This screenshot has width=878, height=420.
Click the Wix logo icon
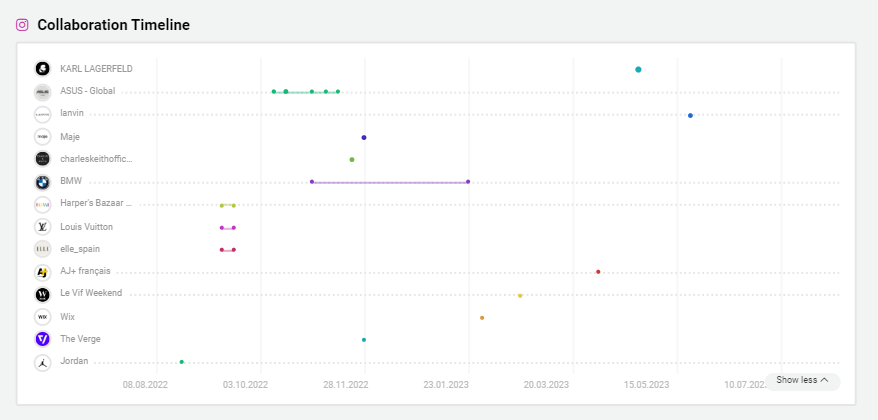pos(43,317)
